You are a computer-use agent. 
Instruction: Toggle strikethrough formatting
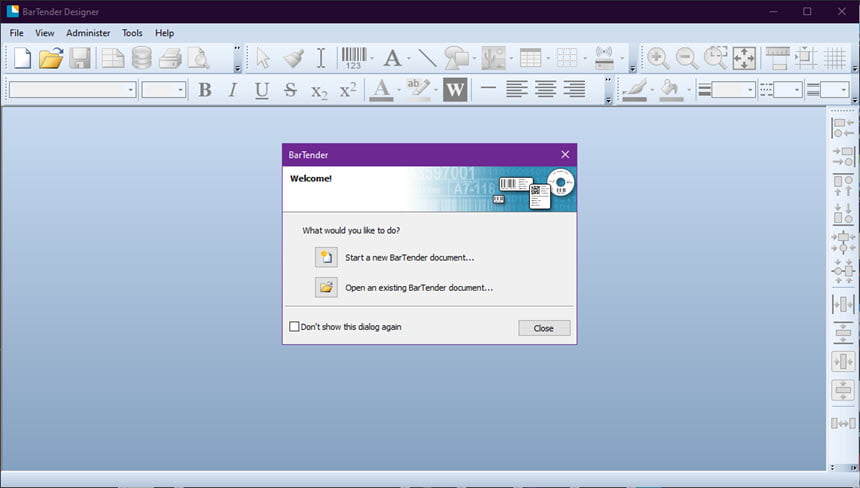(291, 89)
